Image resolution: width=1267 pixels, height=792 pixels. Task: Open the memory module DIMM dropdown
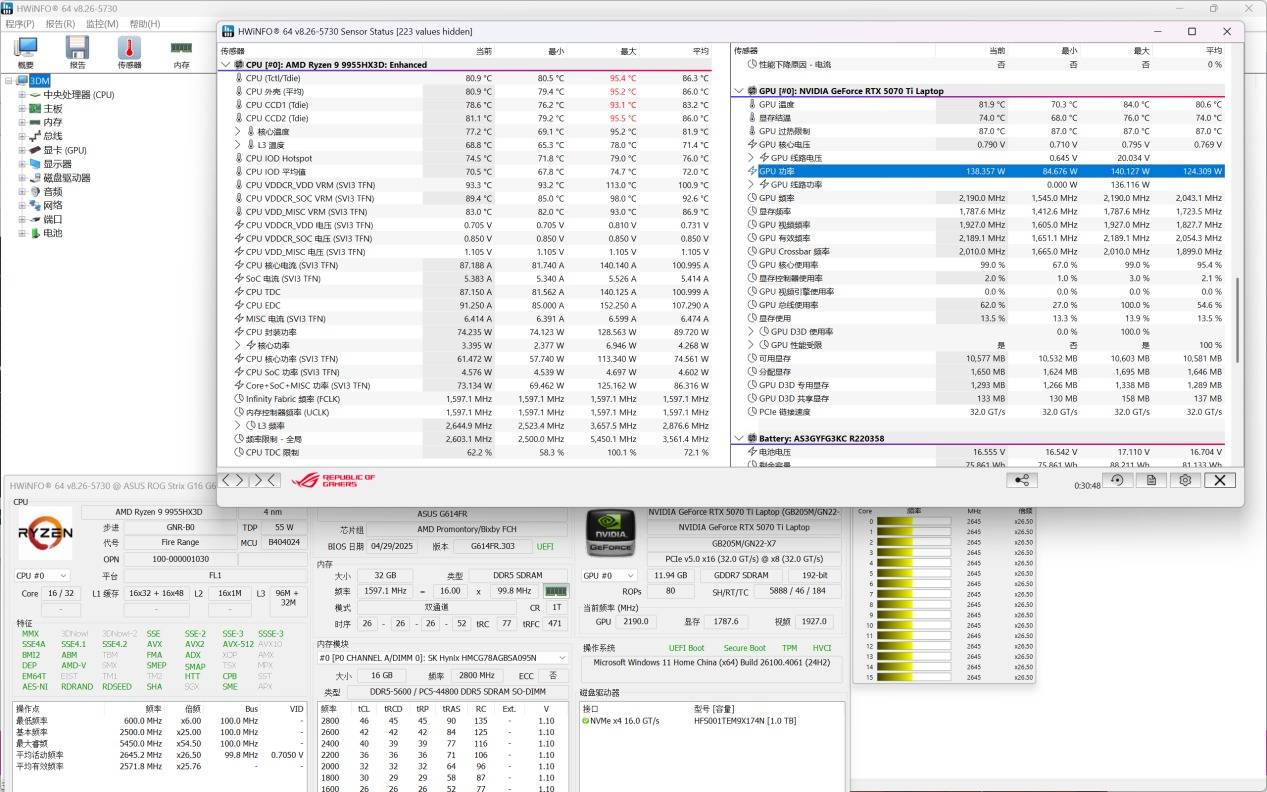(443, 658)
